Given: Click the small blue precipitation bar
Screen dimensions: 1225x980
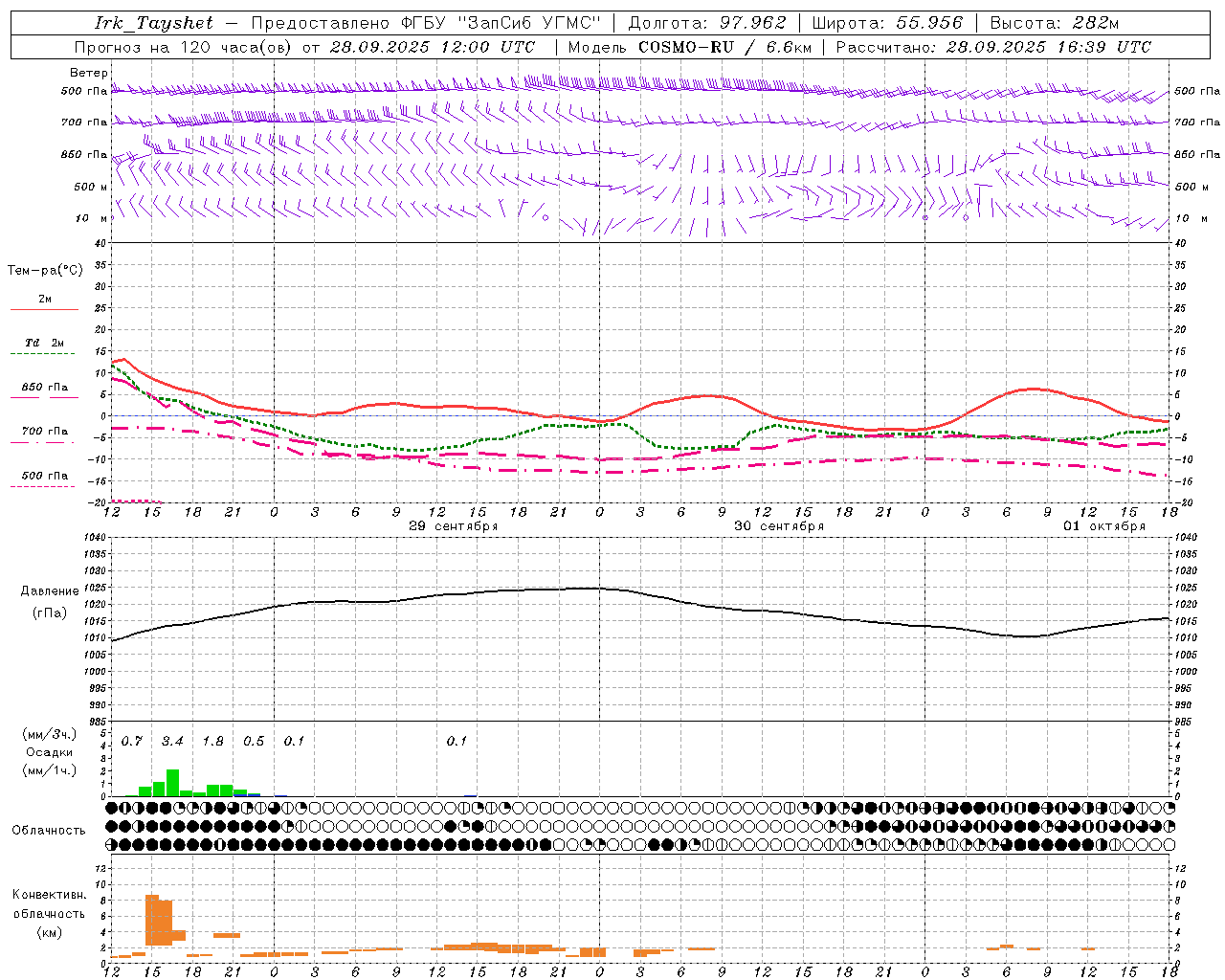Looking at the screenshot, I should 254,794.
